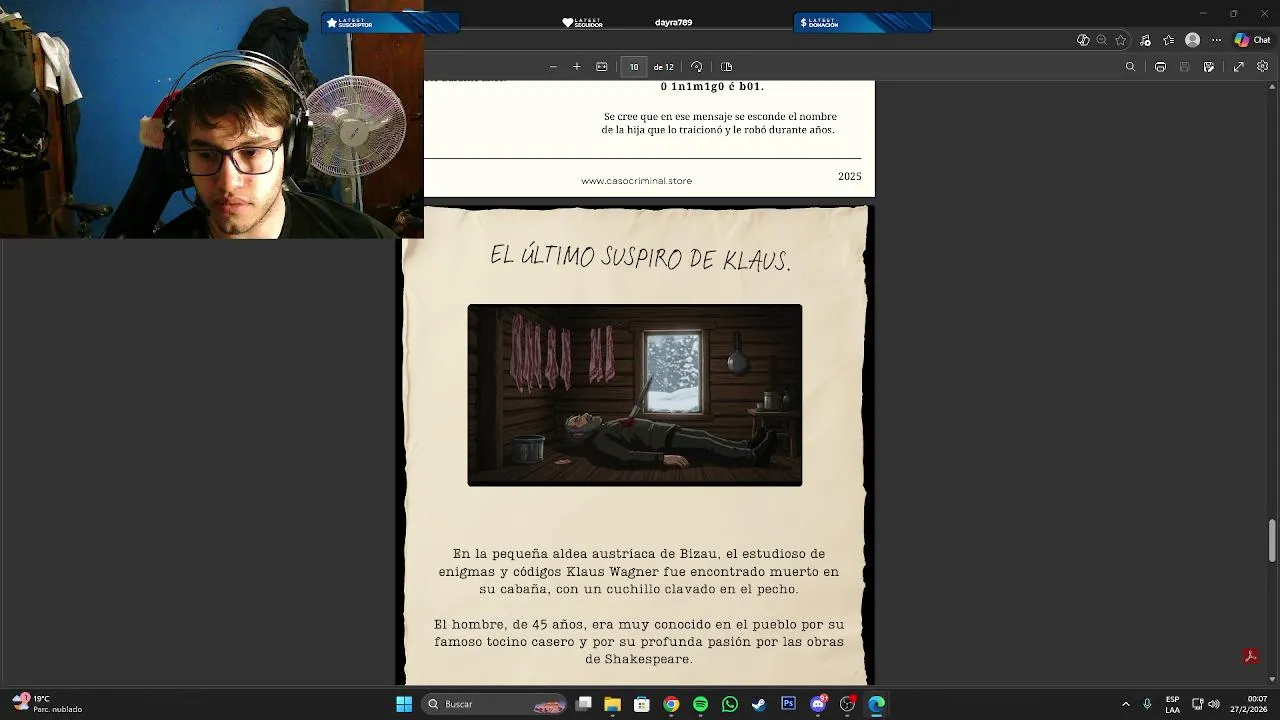
Task: Click the magnifier zoom icon in the address bar
Action: tap(1102, 40)
